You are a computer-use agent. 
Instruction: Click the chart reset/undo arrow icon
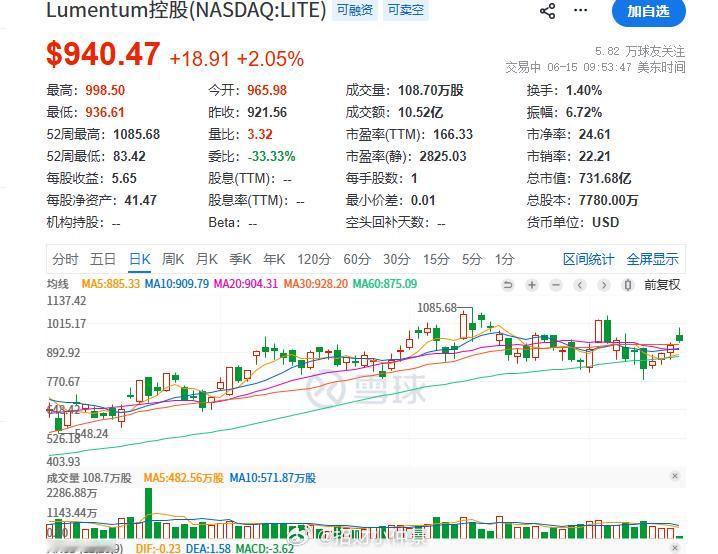(507, 285)
